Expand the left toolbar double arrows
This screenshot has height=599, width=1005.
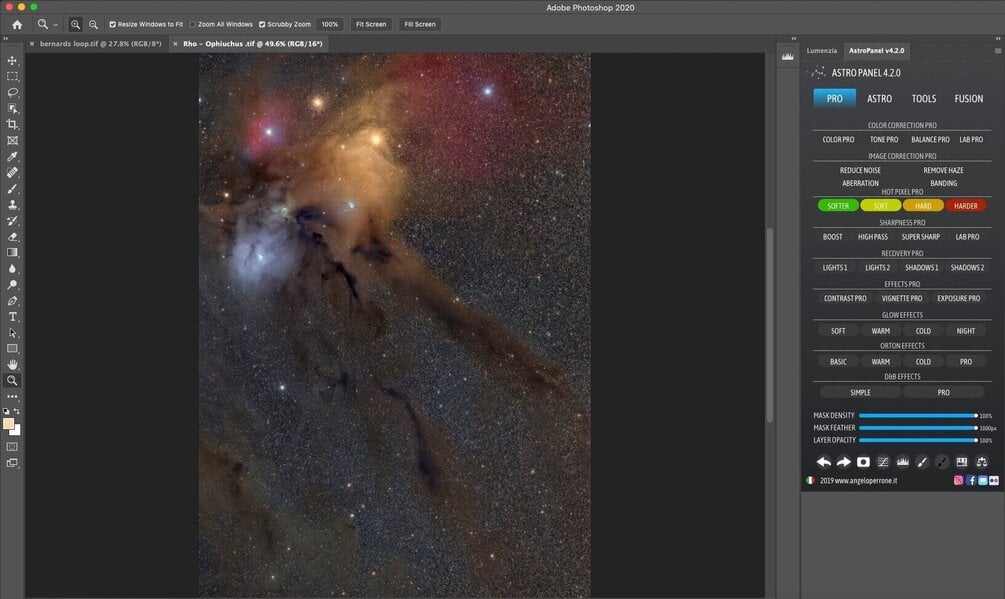point(6,38)
